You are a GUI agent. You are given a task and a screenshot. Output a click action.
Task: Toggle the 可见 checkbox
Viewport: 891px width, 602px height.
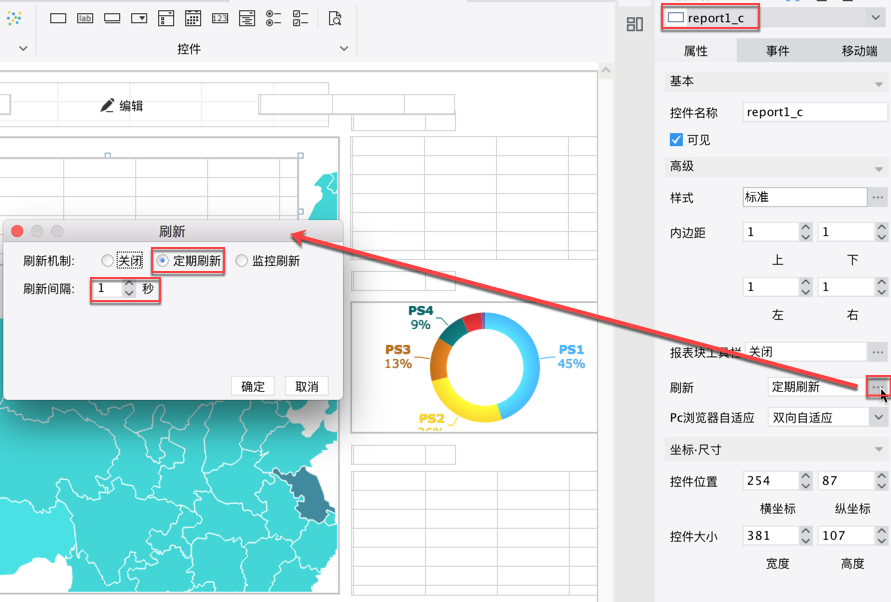(x=676, y=140)
